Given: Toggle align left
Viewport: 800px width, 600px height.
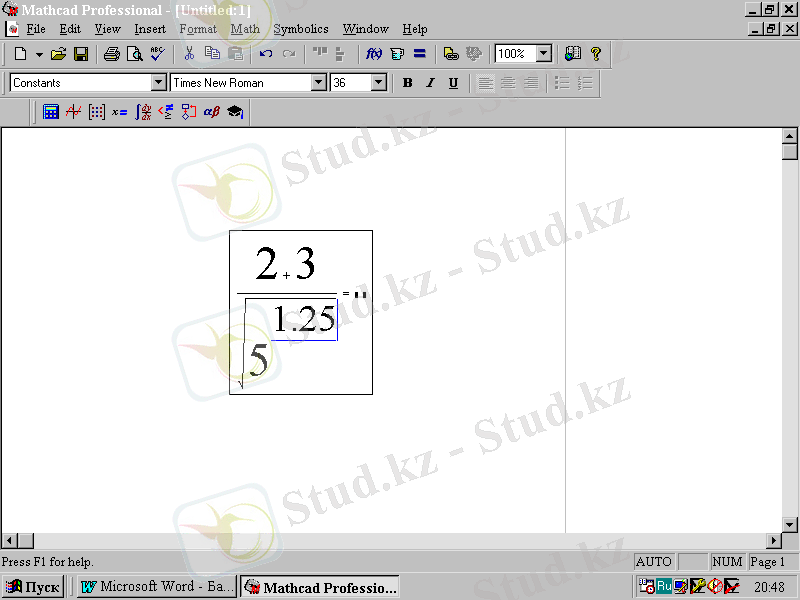Looking at the screenshot, I should click(485, 83).
